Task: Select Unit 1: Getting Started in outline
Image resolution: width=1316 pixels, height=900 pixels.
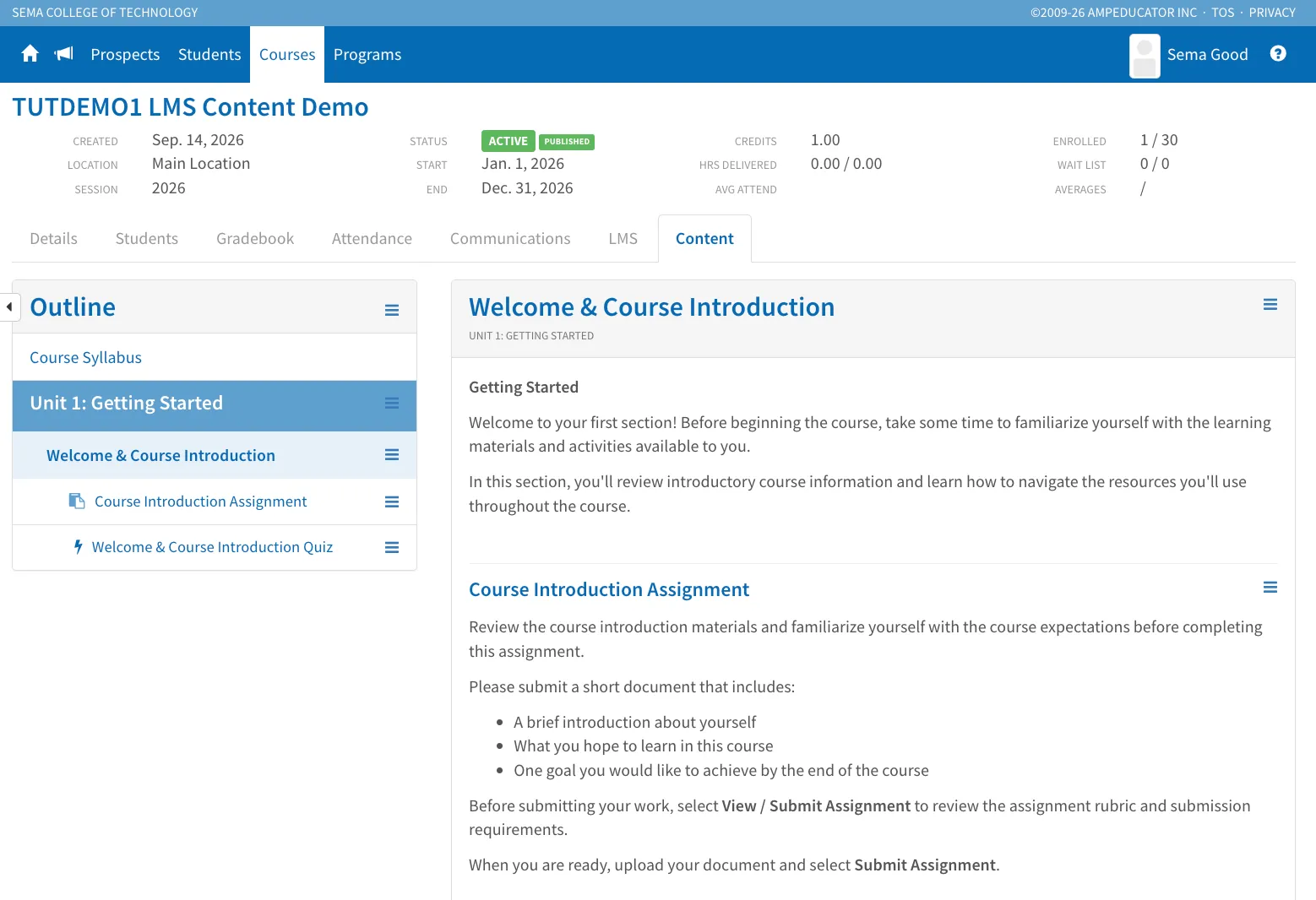Action: tap(127, 404)
